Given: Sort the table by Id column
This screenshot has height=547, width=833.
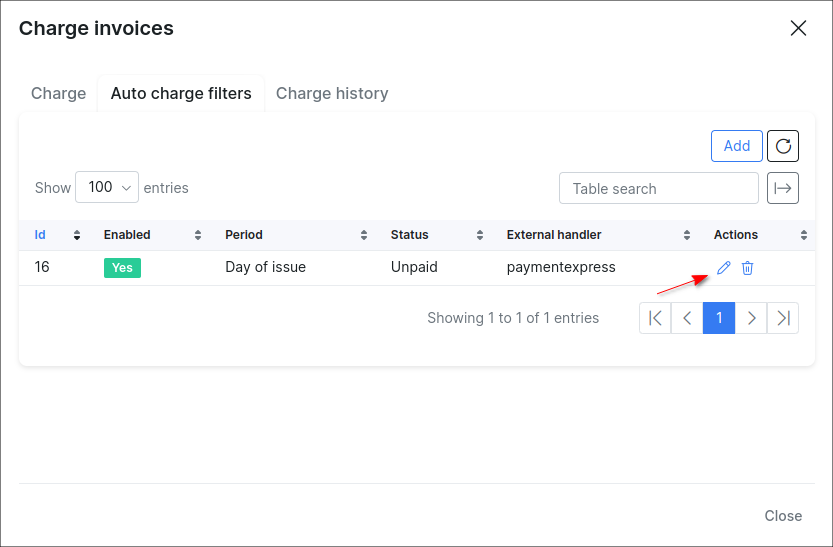Looking at the screenshot, I should (x=57, y=235).
